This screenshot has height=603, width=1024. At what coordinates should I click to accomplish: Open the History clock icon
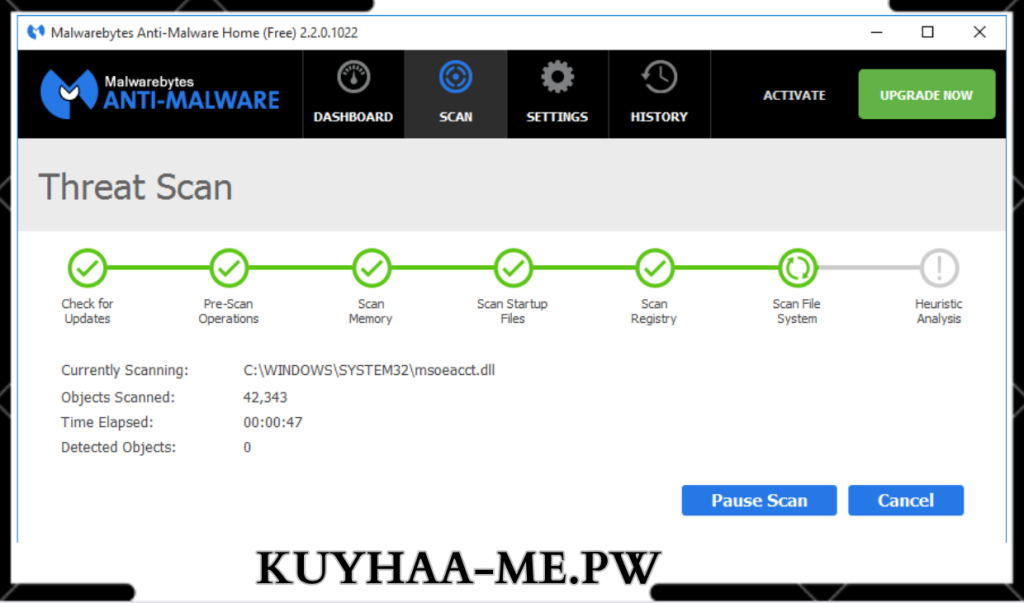(x=659, y=77)
